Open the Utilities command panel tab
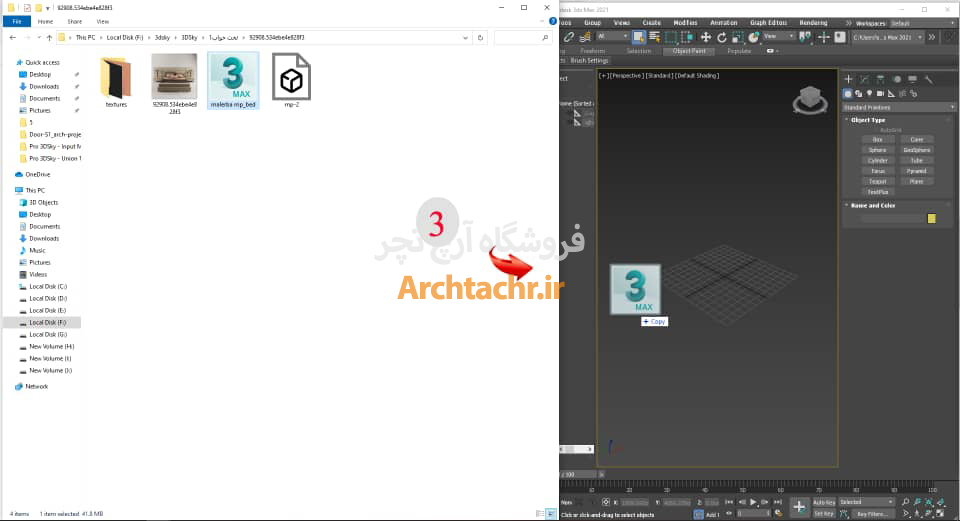 coord(929,79)
